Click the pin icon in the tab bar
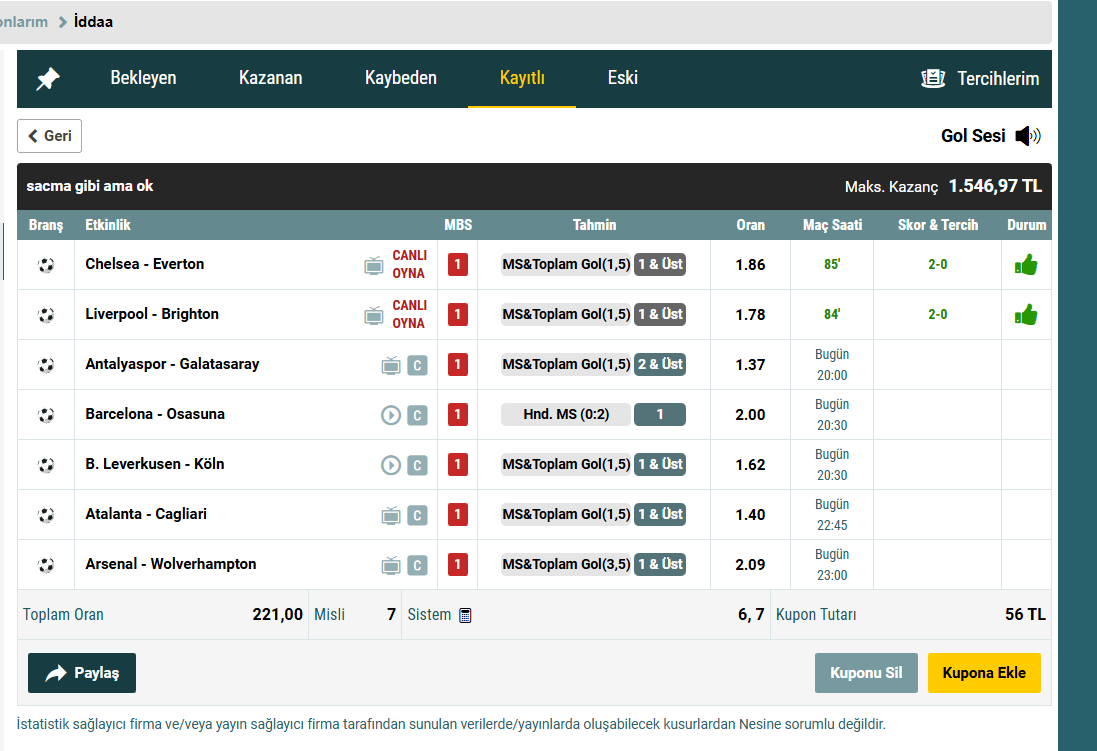1097x751 pixels. point(48,78)
